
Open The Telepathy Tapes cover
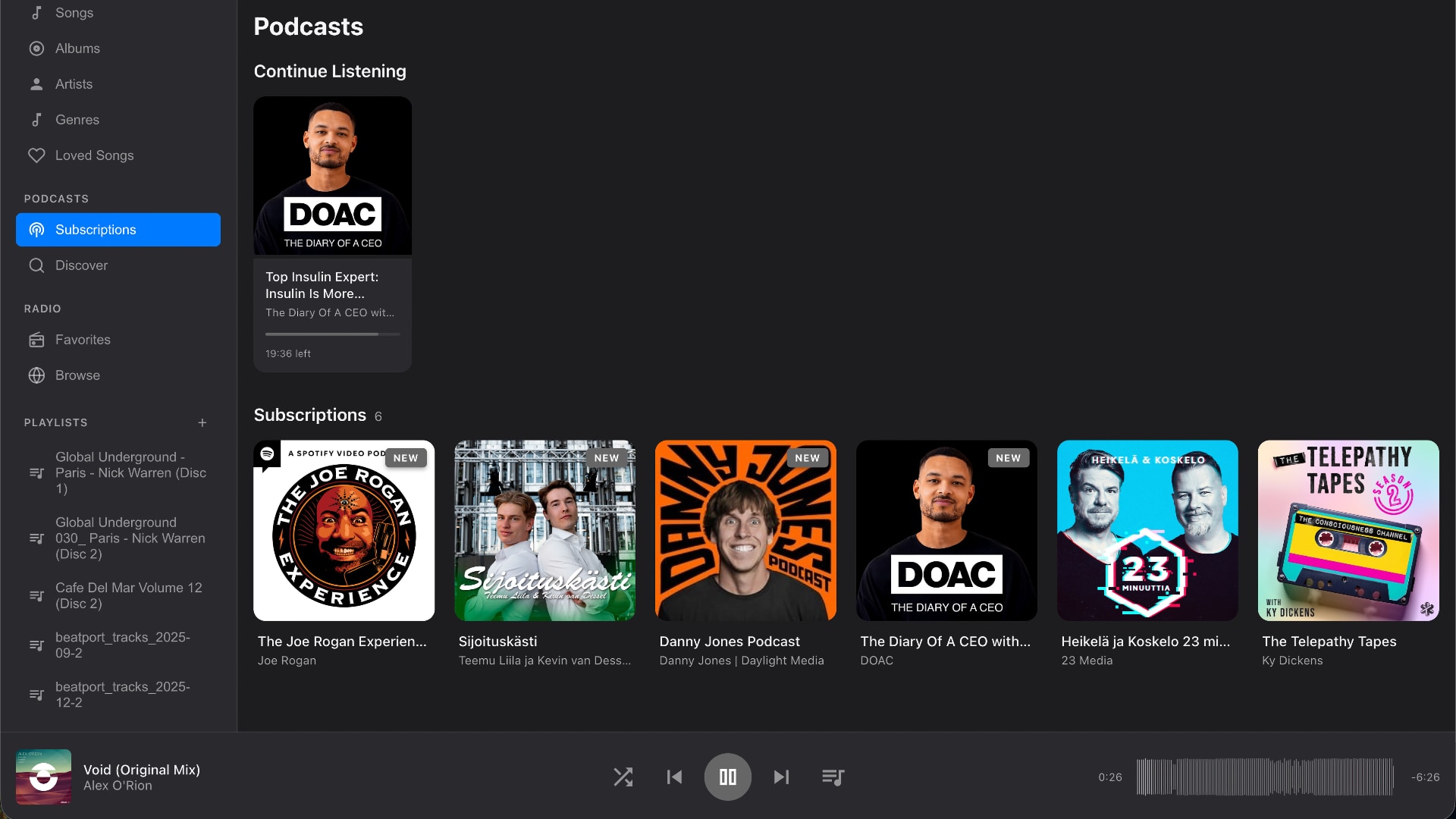pyautogui.click(x=1348, y=531)
